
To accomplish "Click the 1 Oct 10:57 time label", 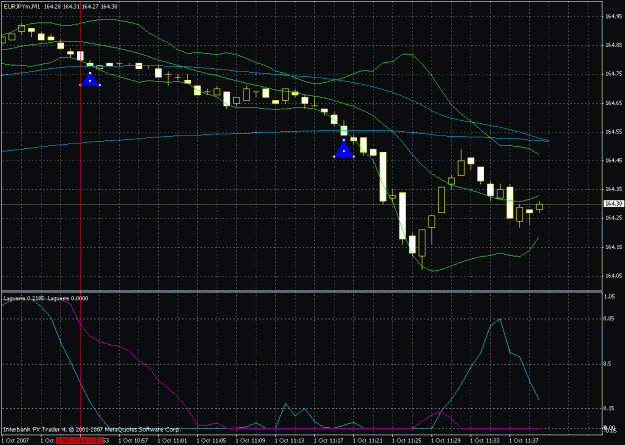I will click(134, 441).
